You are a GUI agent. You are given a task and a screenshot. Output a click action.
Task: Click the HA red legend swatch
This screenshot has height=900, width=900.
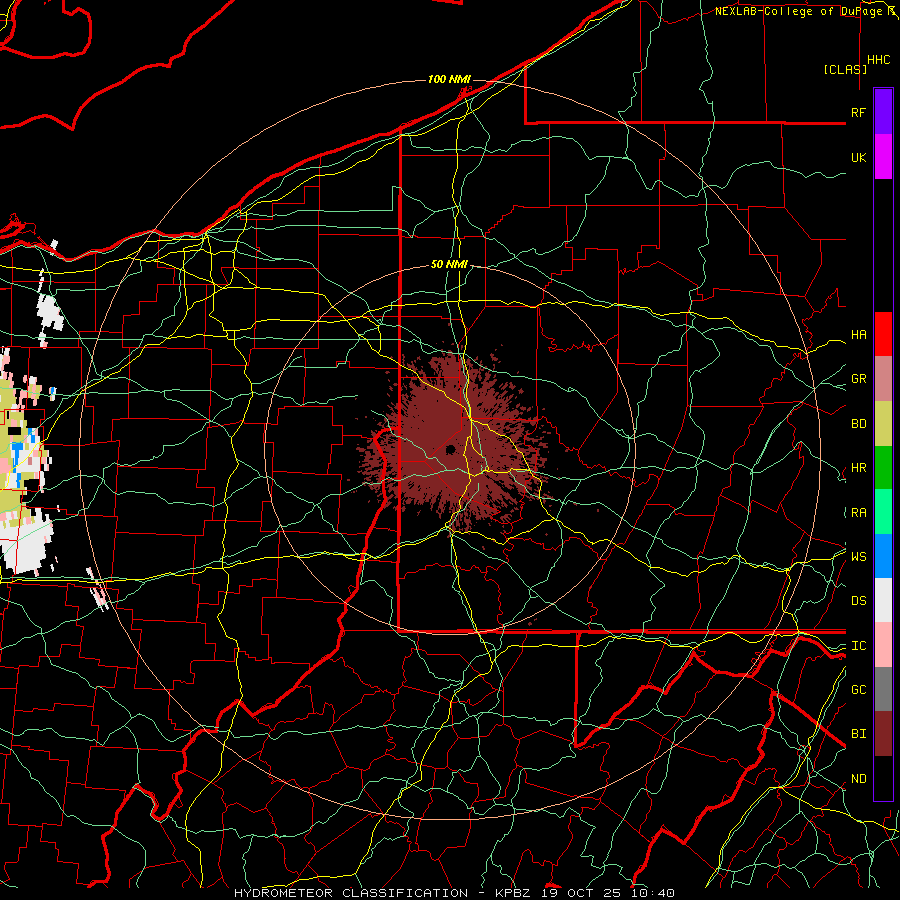tap(883, 334)
